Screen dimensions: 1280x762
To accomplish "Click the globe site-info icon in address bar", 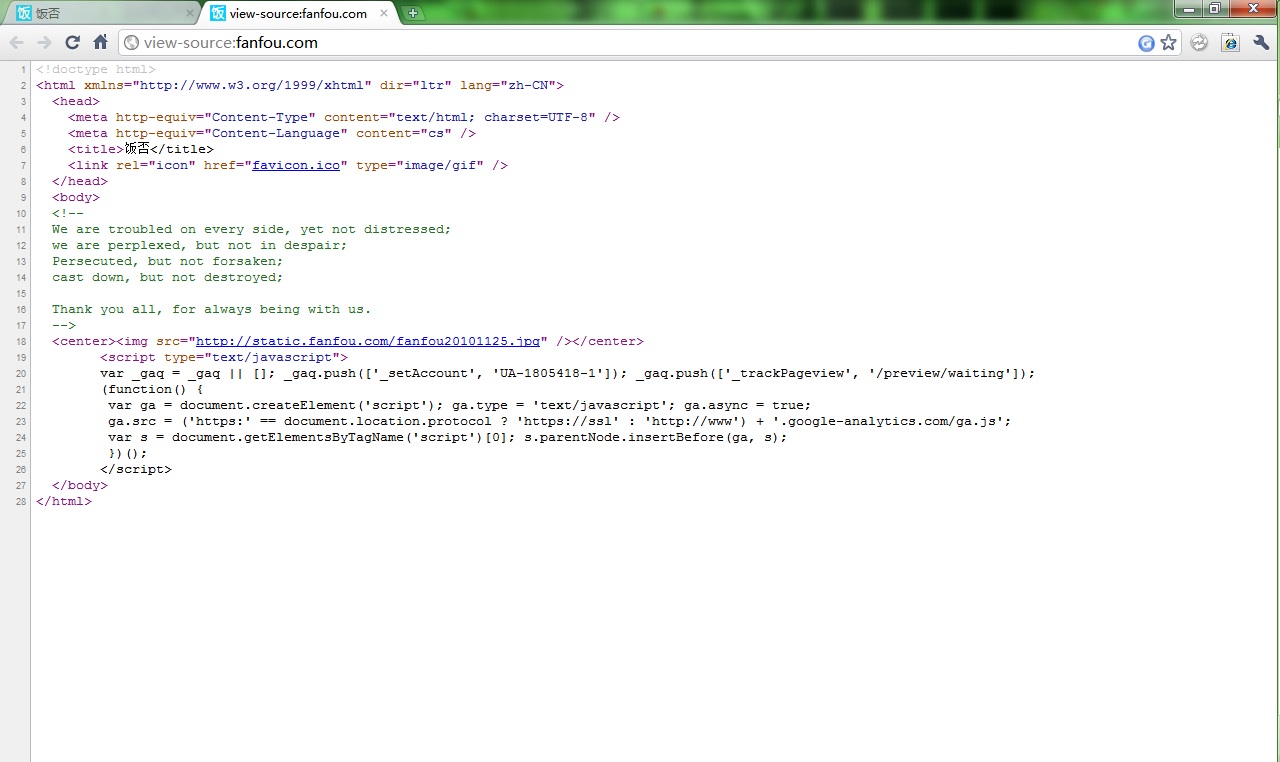I will pyautogui.click(x=130, y=43).
